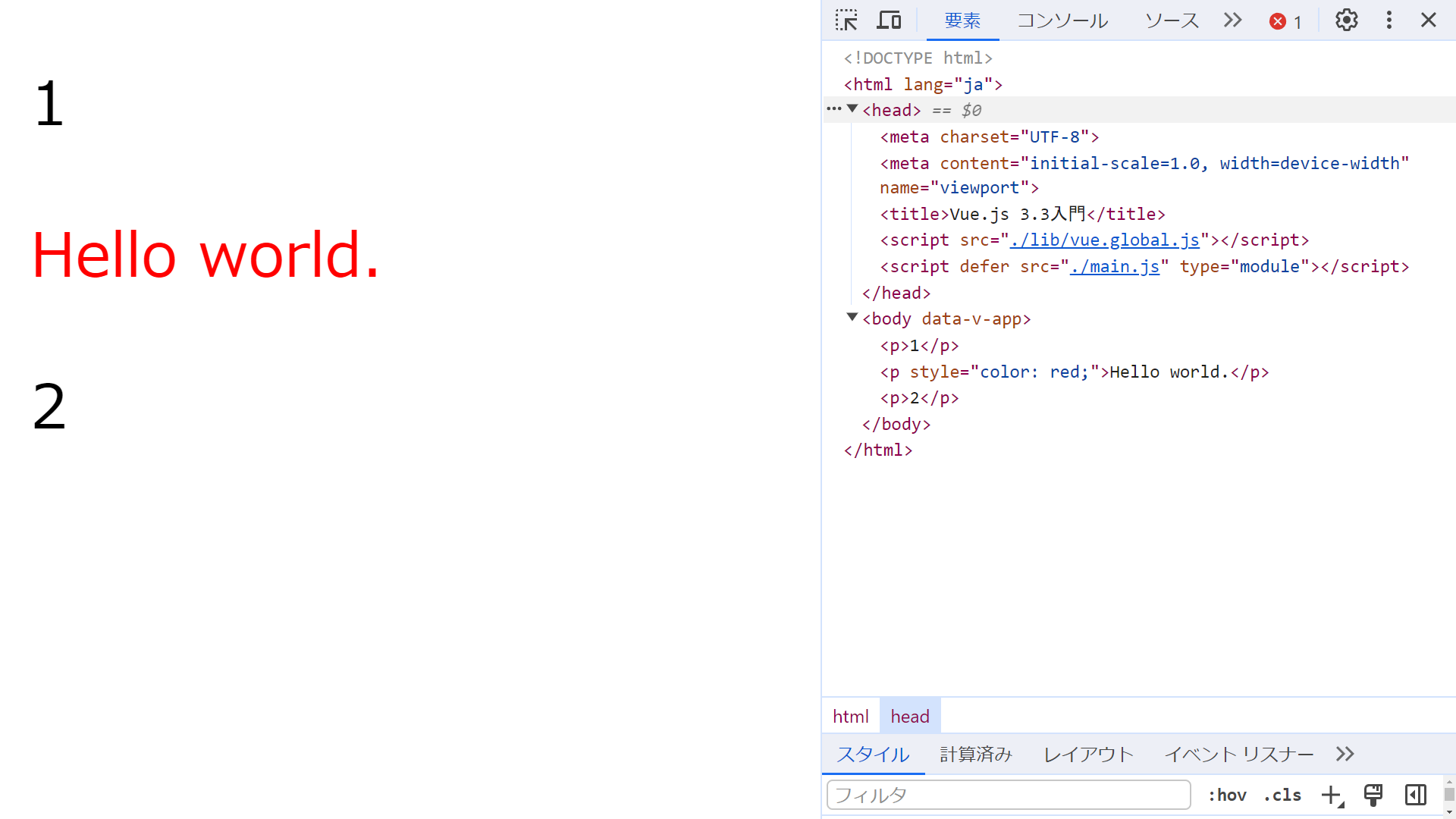Screen dimensions: 1456x819
Task: Click the new style rule plus icon
Action: point(1332,795)
